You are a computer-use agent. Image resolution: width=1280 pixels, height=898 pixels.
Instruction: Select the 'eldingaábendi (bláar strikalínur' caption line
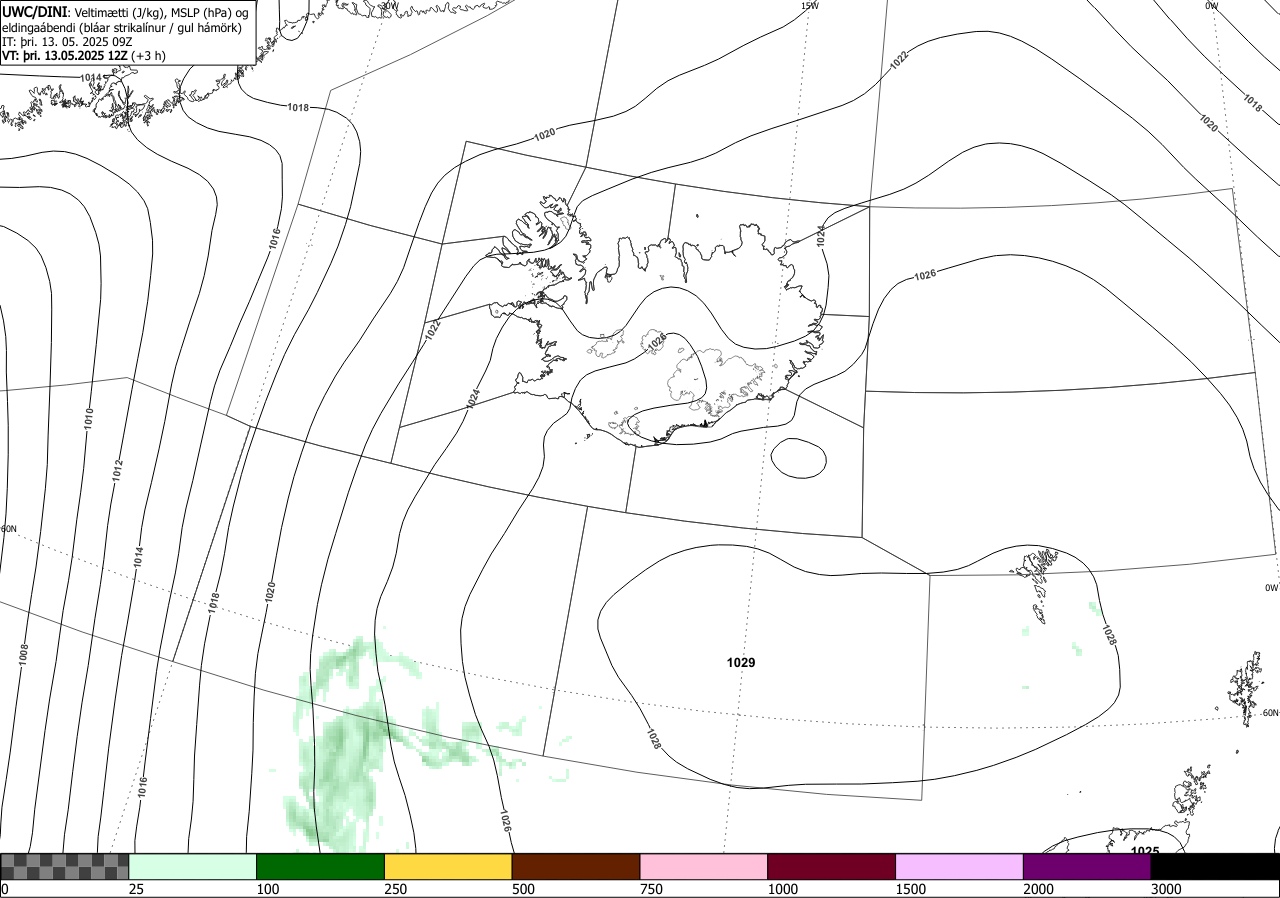pos(122,27)
